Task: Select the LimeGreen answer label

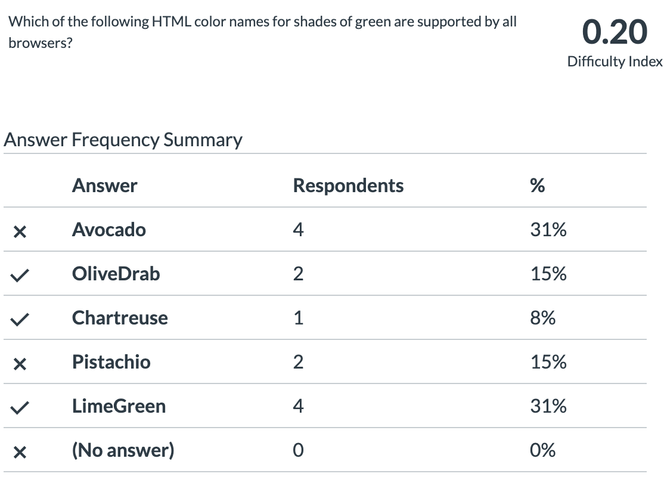Action: 119,406
